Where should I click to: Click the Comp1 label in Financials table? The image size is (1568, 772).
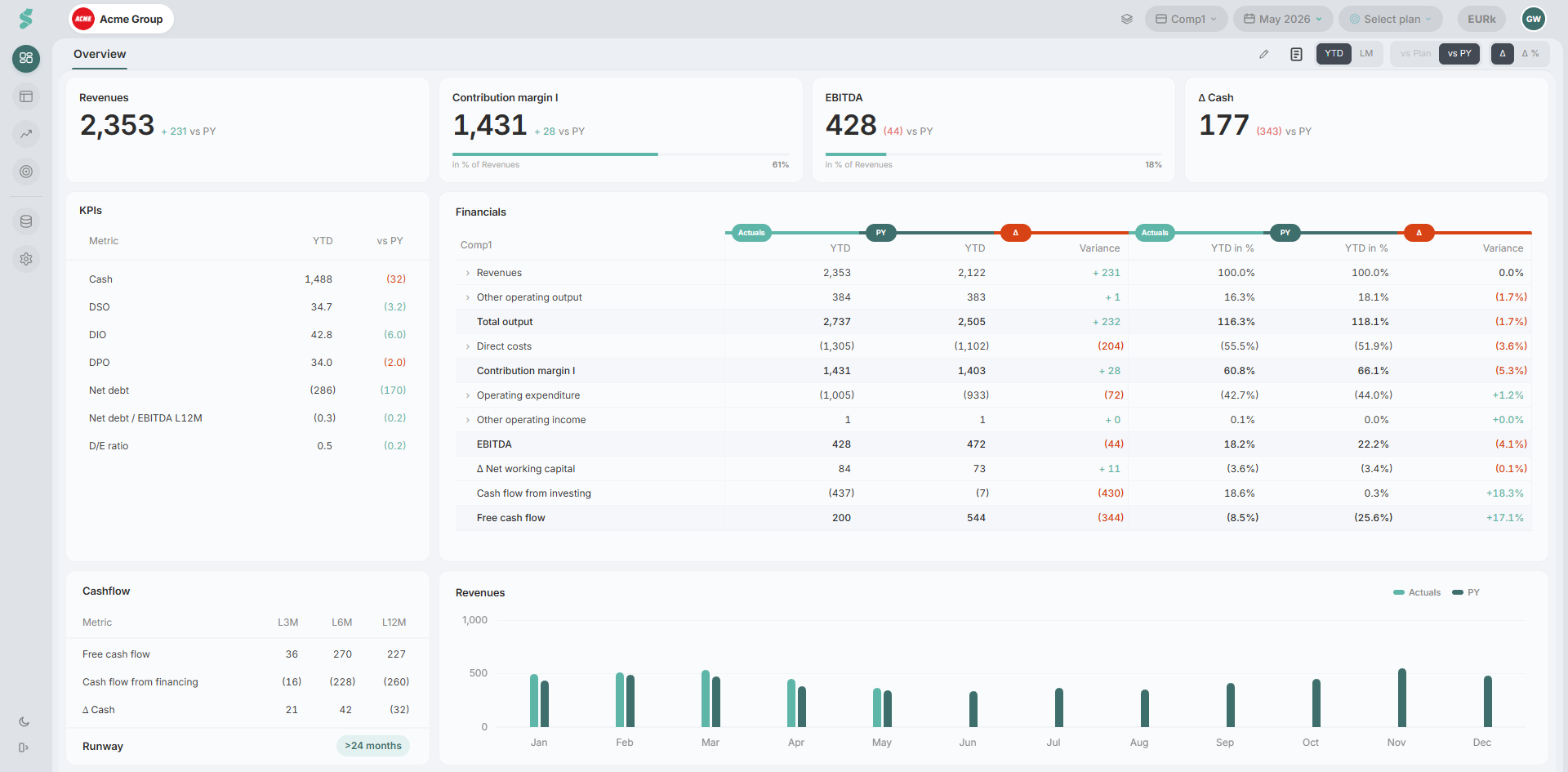[x=476, y=245]
